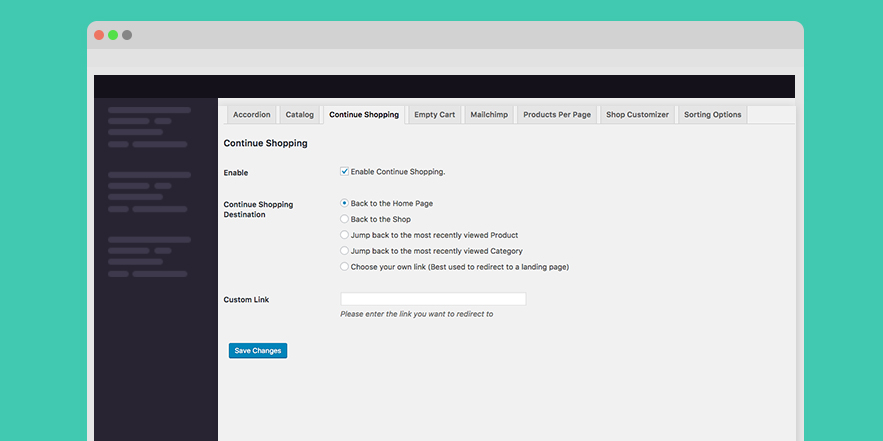Screen dimensions: 883x441
Task: Open the Products Per Page tab
Action: click(x=557, y=114)
